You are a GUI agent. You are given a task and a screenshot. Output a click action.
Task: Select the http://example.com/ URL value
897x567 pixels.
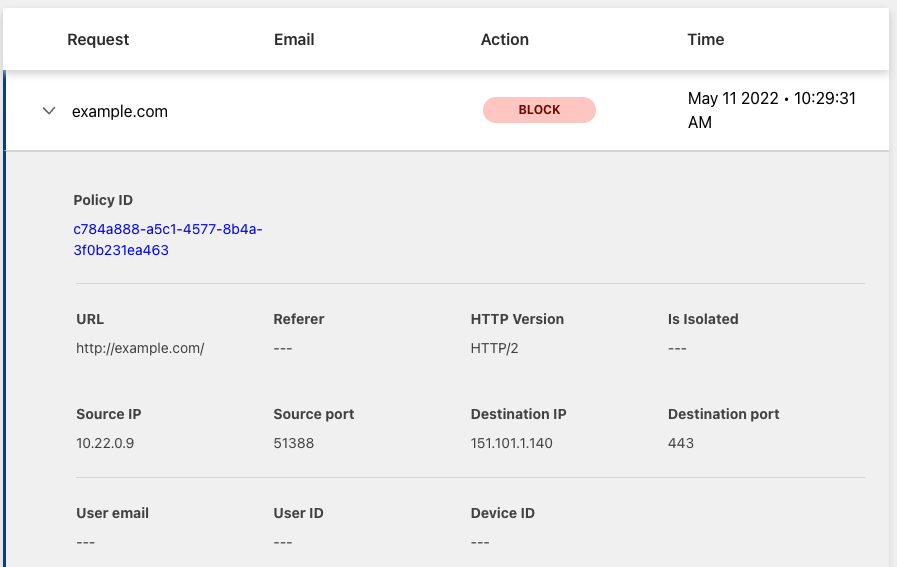point(140,349)
